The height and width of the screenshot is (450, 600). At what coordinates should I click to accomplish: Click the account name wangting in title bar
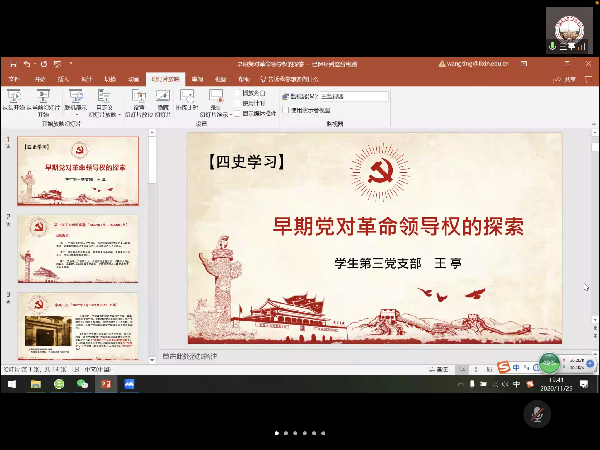(x=477, y=64)
